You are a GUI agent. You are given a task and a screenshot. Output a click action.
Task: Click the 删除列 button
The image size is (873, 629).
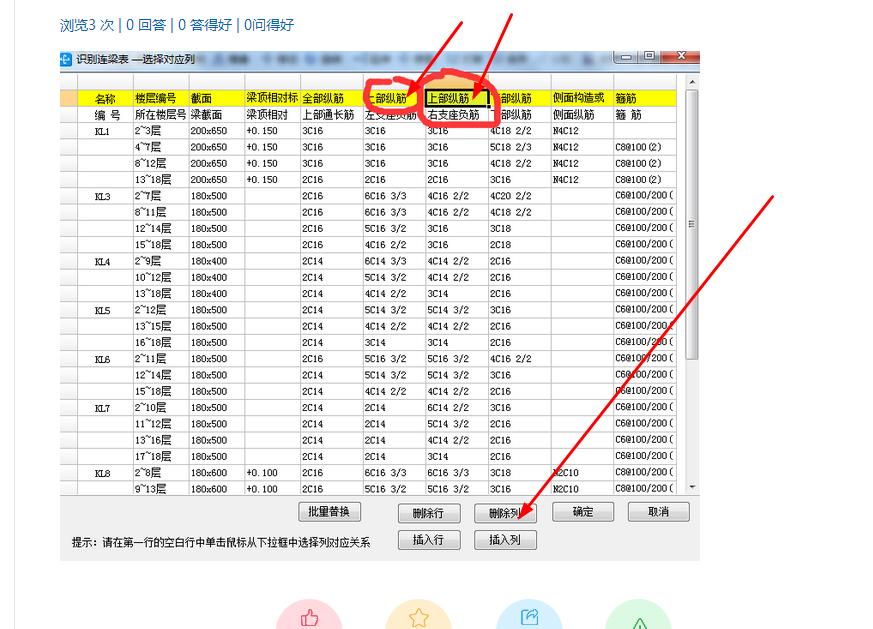pyautogui.click(x=505, y=513)
